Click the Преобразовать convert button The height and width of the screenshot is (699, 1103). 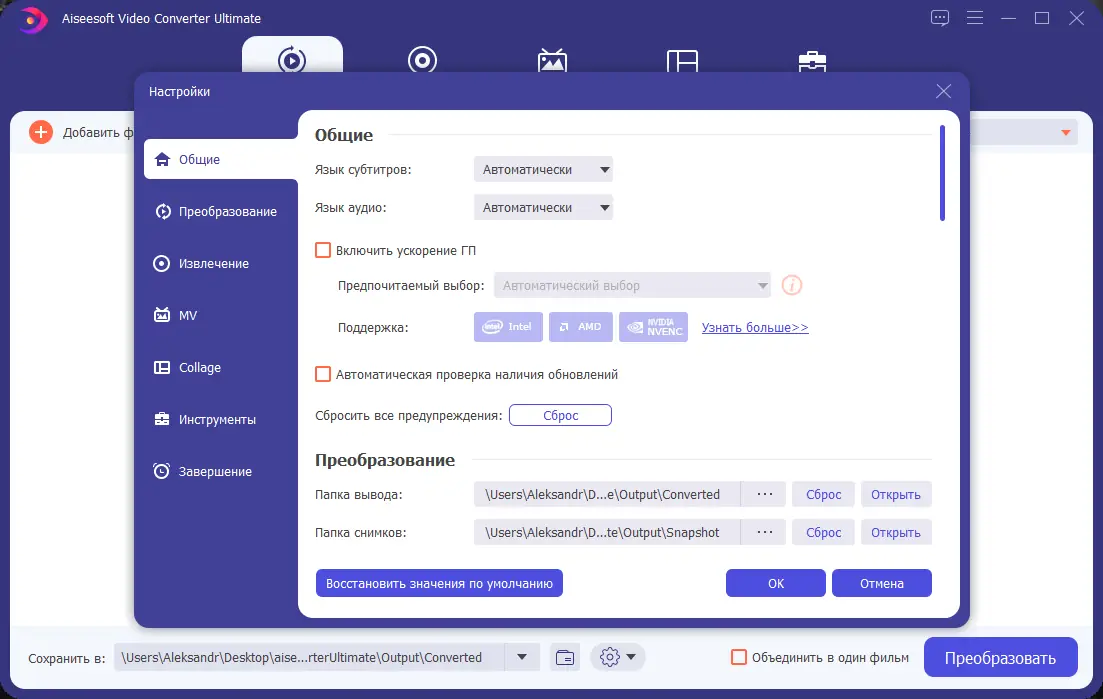click(x=1000, y=658)
